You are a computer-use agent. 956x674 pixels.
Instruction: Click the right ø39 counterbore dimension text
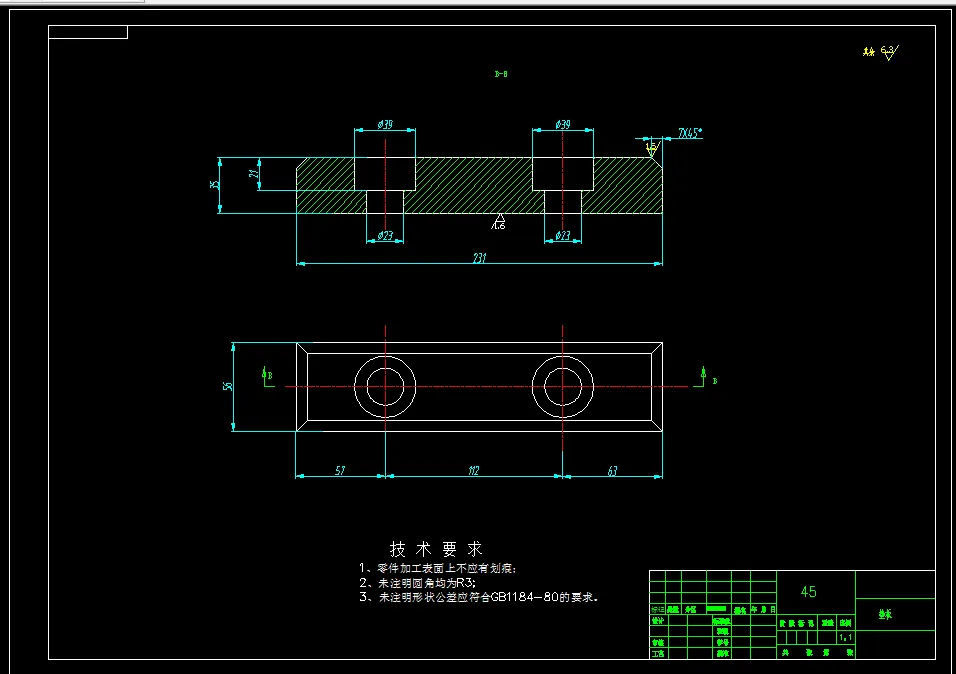click(x=563, y=124)
